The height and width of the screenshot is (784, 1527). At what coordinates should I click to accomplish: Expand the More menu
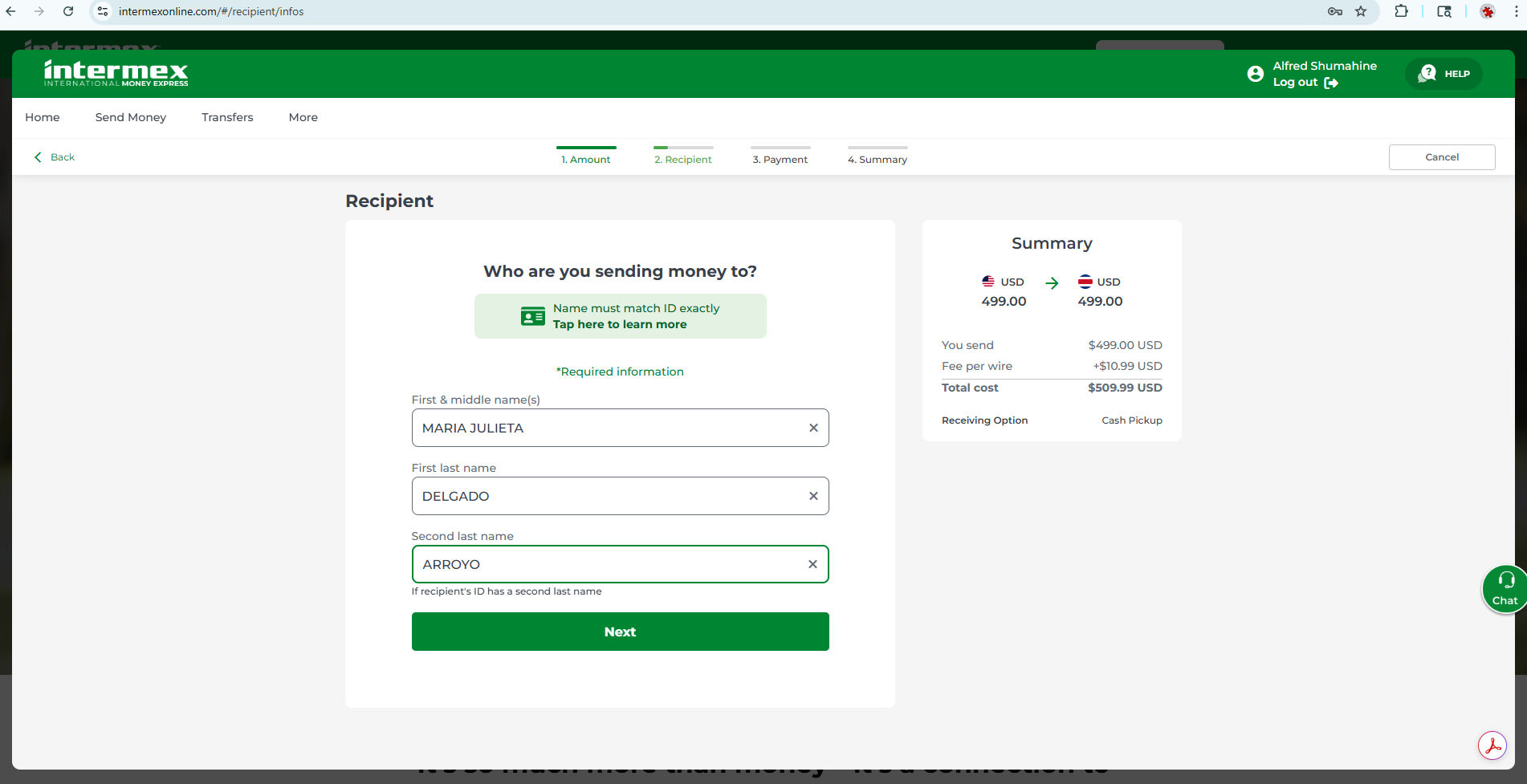point(303,117)
